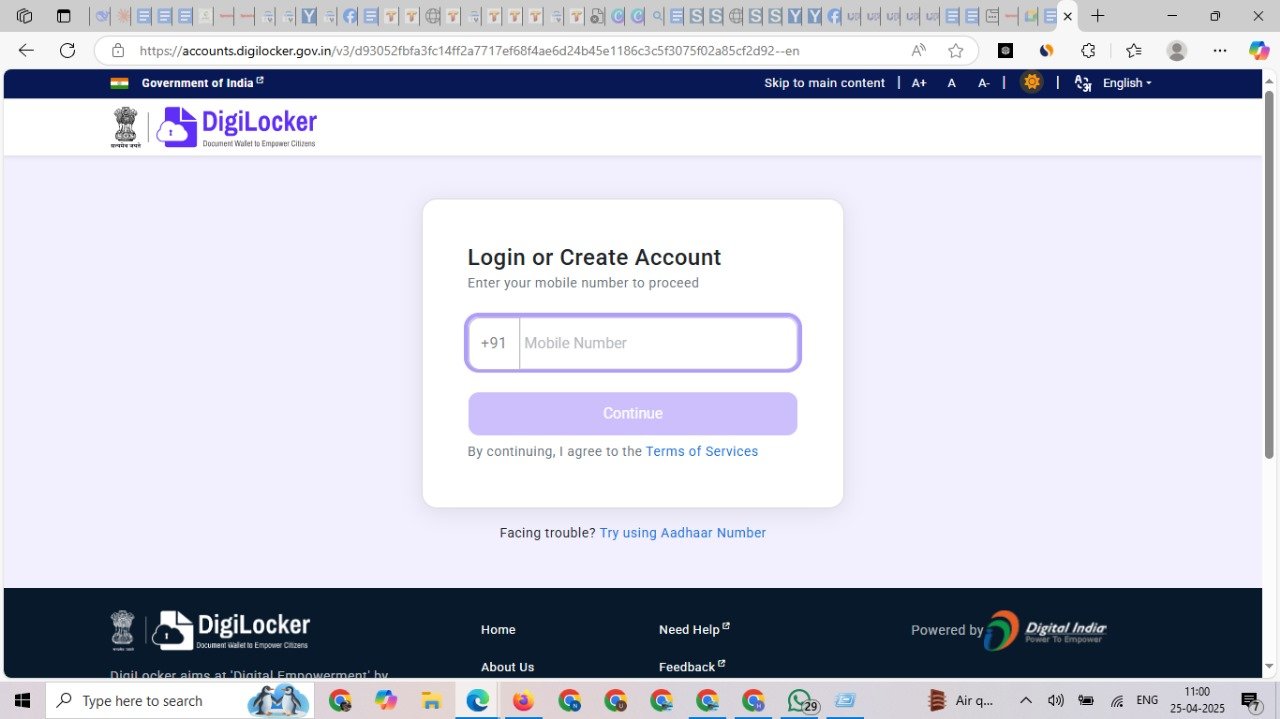
Task: Click the page vertical scrollbar
Action: [x=1270, y=273]
